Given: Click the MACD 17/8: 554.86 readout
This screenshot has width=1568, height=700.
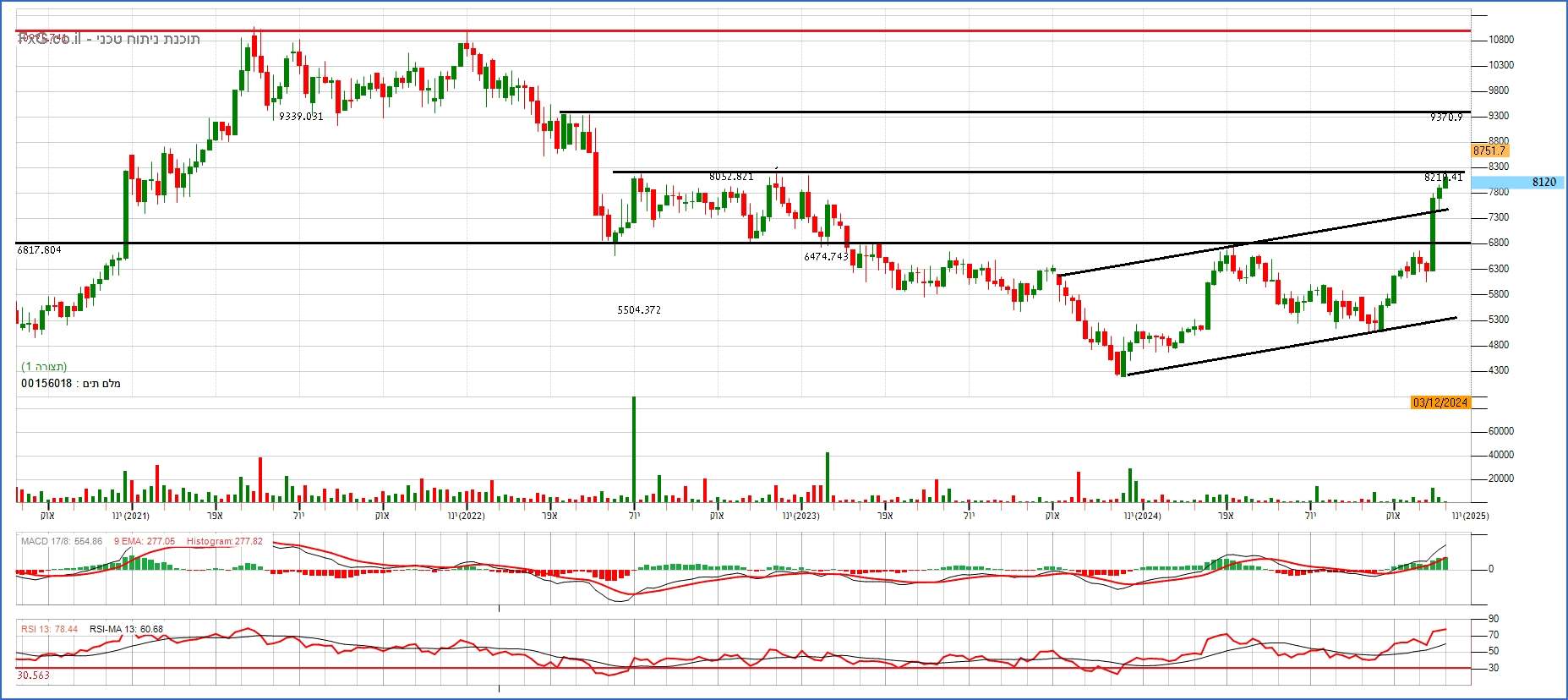Looking at the screenshot, I should tap(62, 541).
